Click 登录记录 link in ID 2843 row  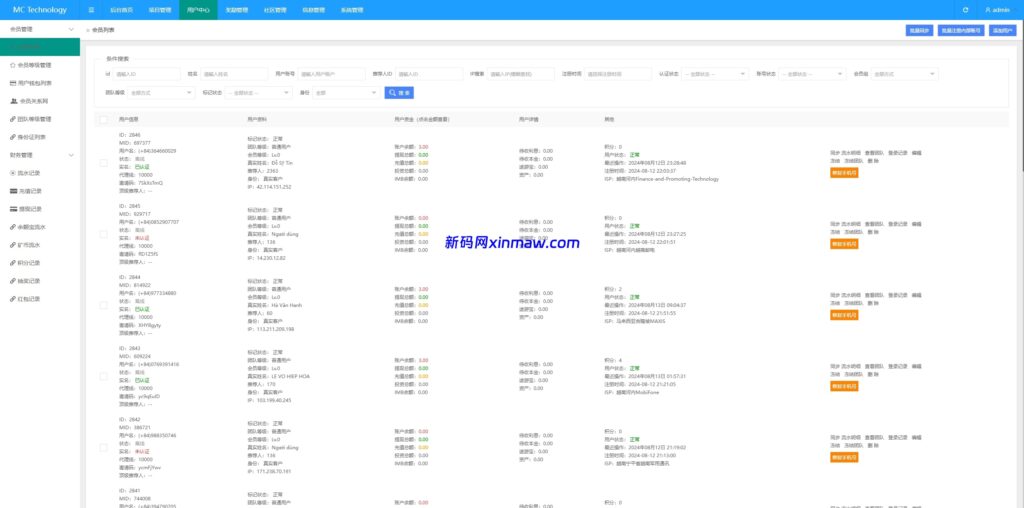click(898, 366)
